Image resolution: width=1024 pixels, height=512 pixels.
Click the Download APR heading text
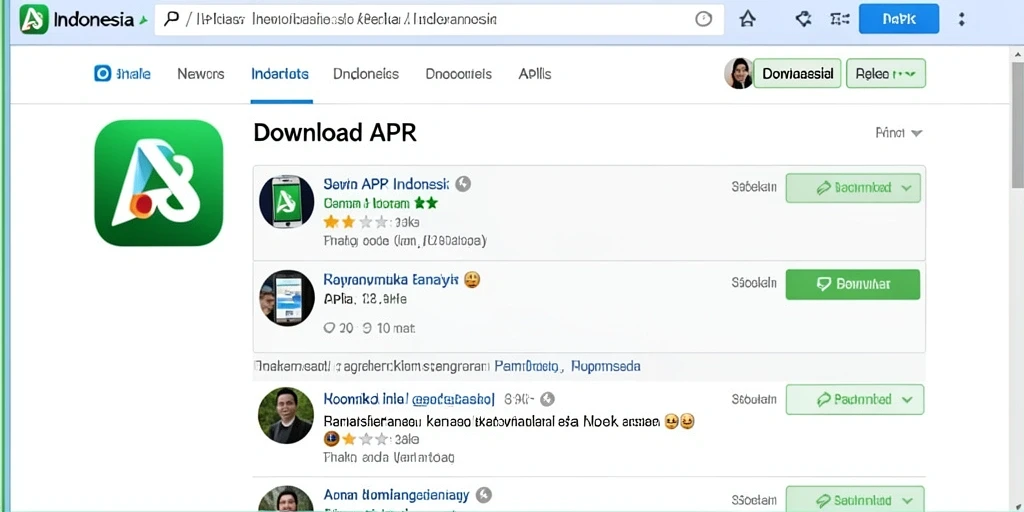[x=335, y=133]
